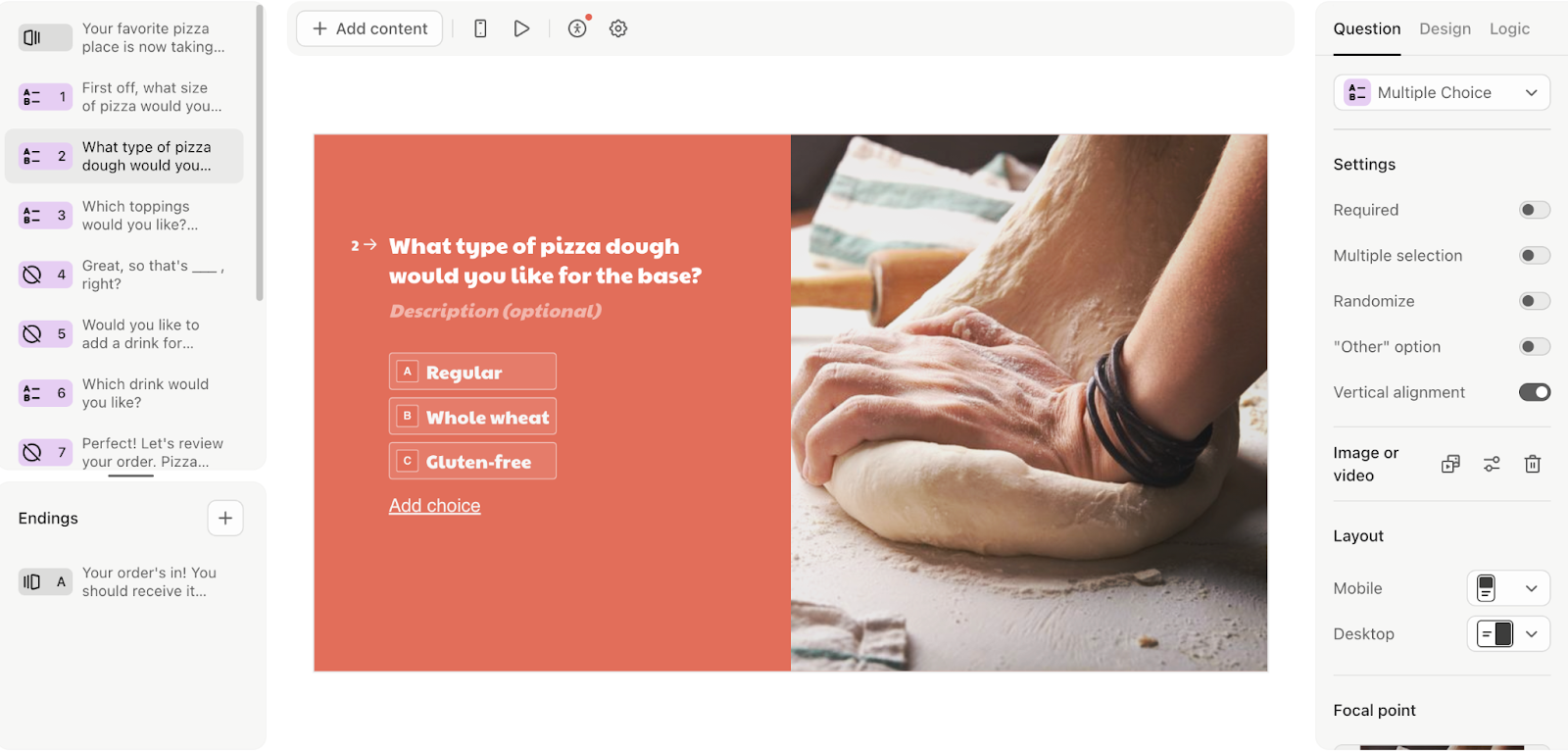The width and height of the screenshot is (1568, 751).
Task: Select the Whole wheat choice
Action: [x=472, y=416]
